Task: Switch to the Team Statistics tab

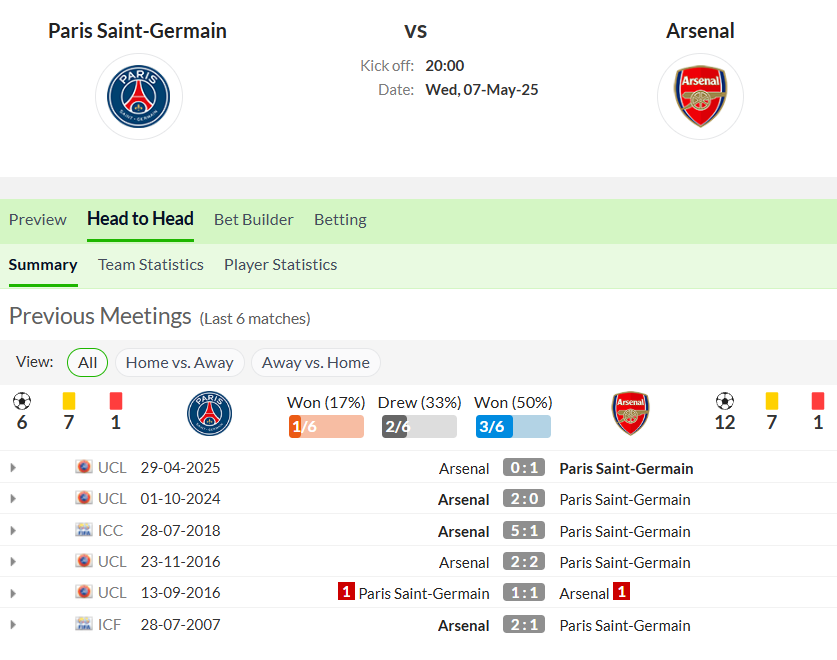Action: point(151,265)
